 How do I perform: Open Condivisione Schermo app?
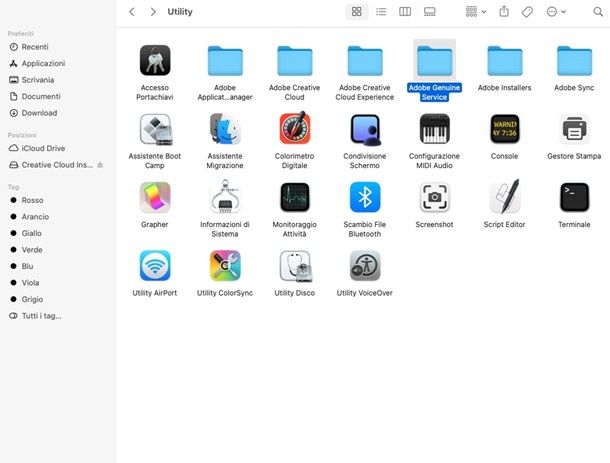coord(365,129)
